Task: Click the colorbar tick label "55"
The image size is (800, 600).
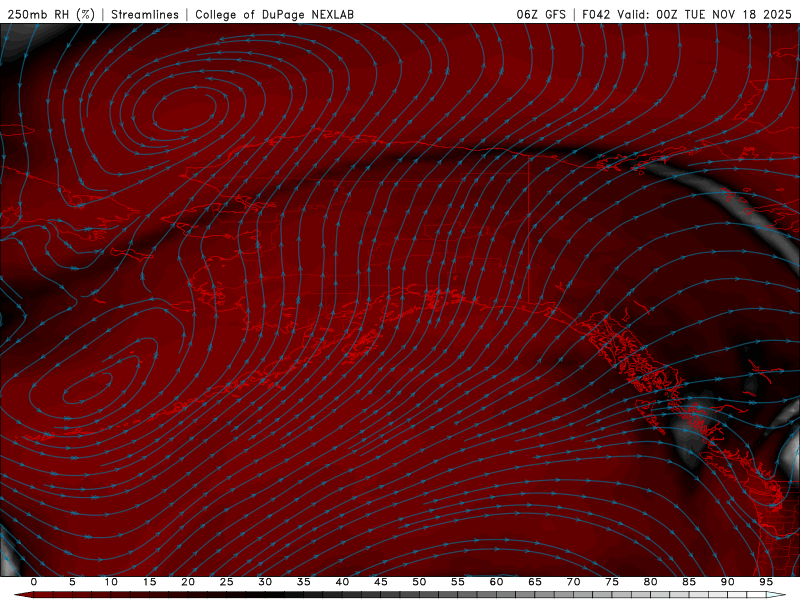Action: pyautogui.click(x=458, y=582)
